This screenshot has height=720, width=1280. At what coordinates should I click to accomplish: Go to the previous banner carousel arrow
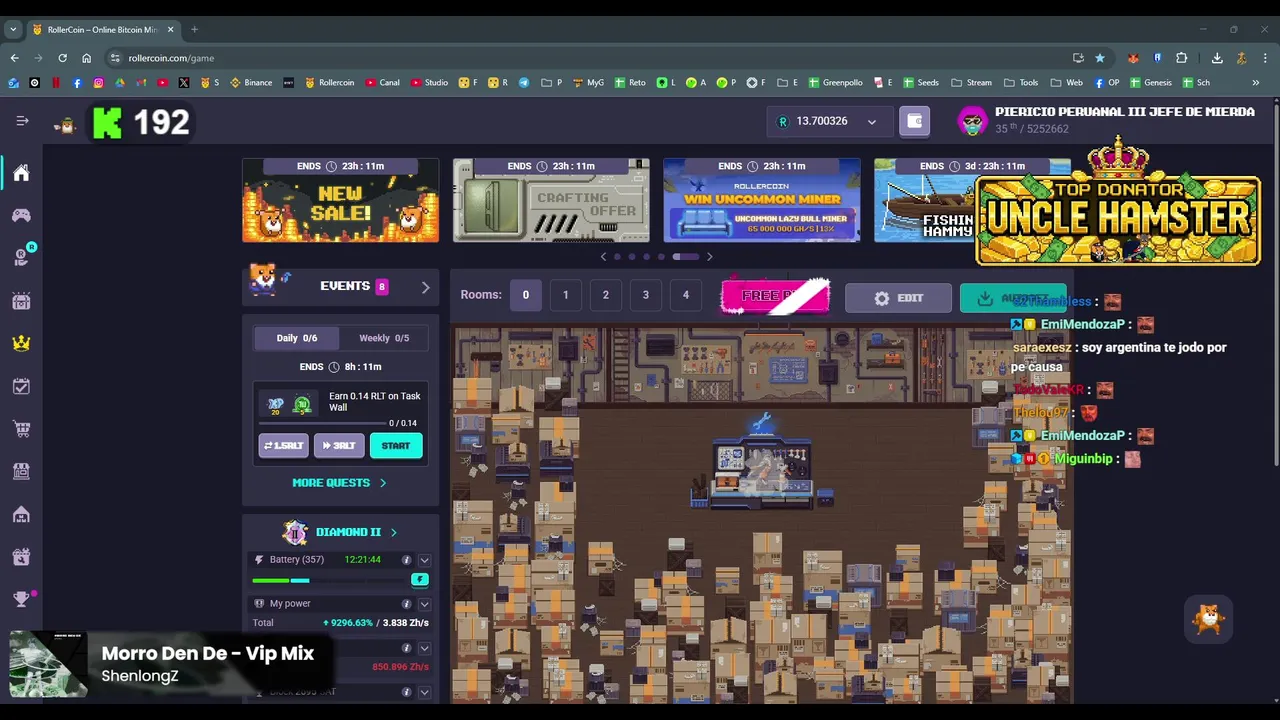point(603,257)
